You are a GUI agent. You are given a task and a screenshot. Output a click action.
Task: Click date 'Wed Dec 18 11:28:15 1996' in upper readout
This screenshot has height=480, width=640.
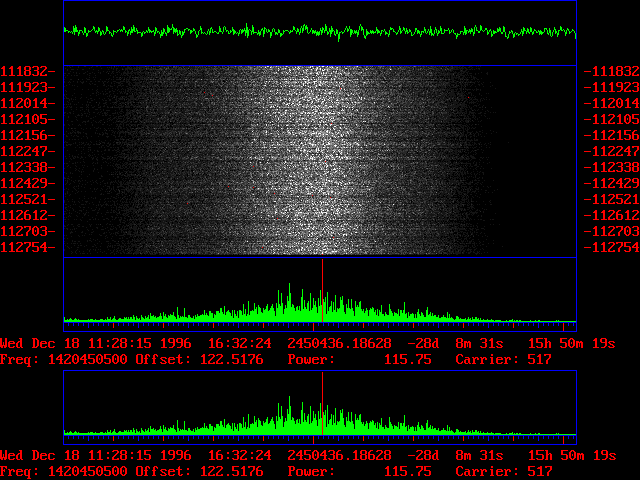pyautogui.click(x=96, y=343)
